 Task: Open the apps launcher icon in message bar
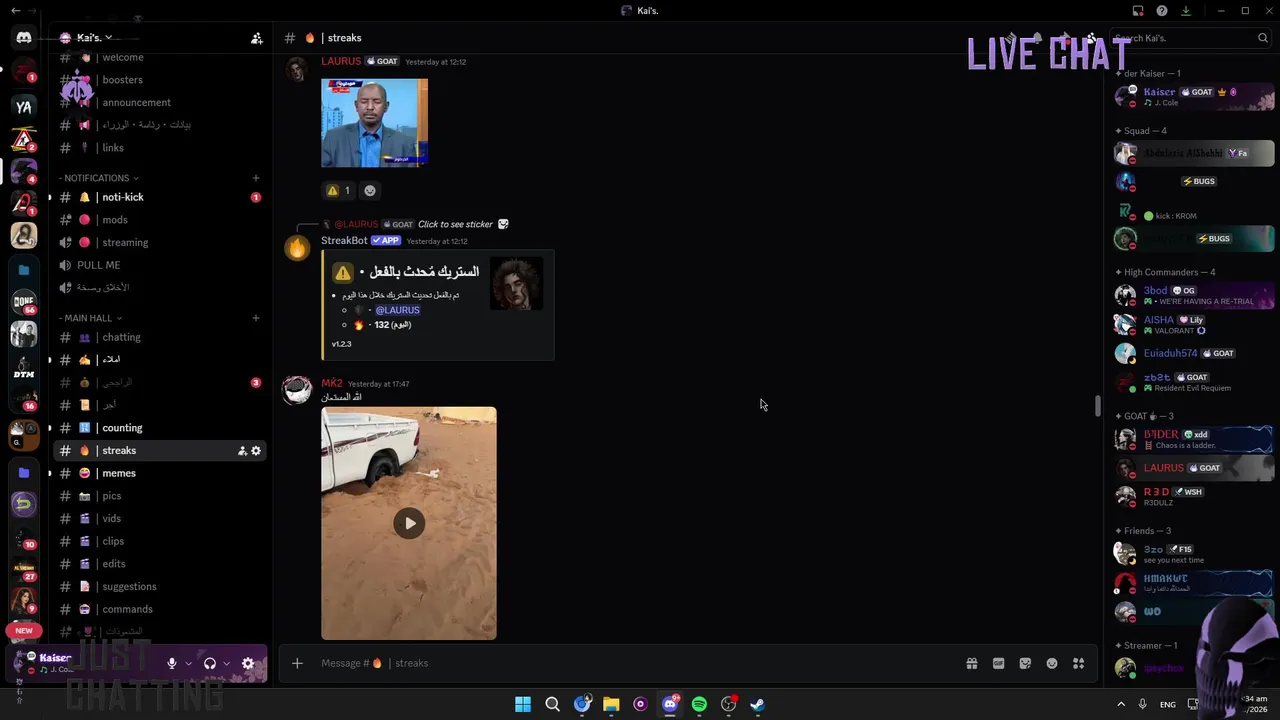click(x=1079, y=663)
